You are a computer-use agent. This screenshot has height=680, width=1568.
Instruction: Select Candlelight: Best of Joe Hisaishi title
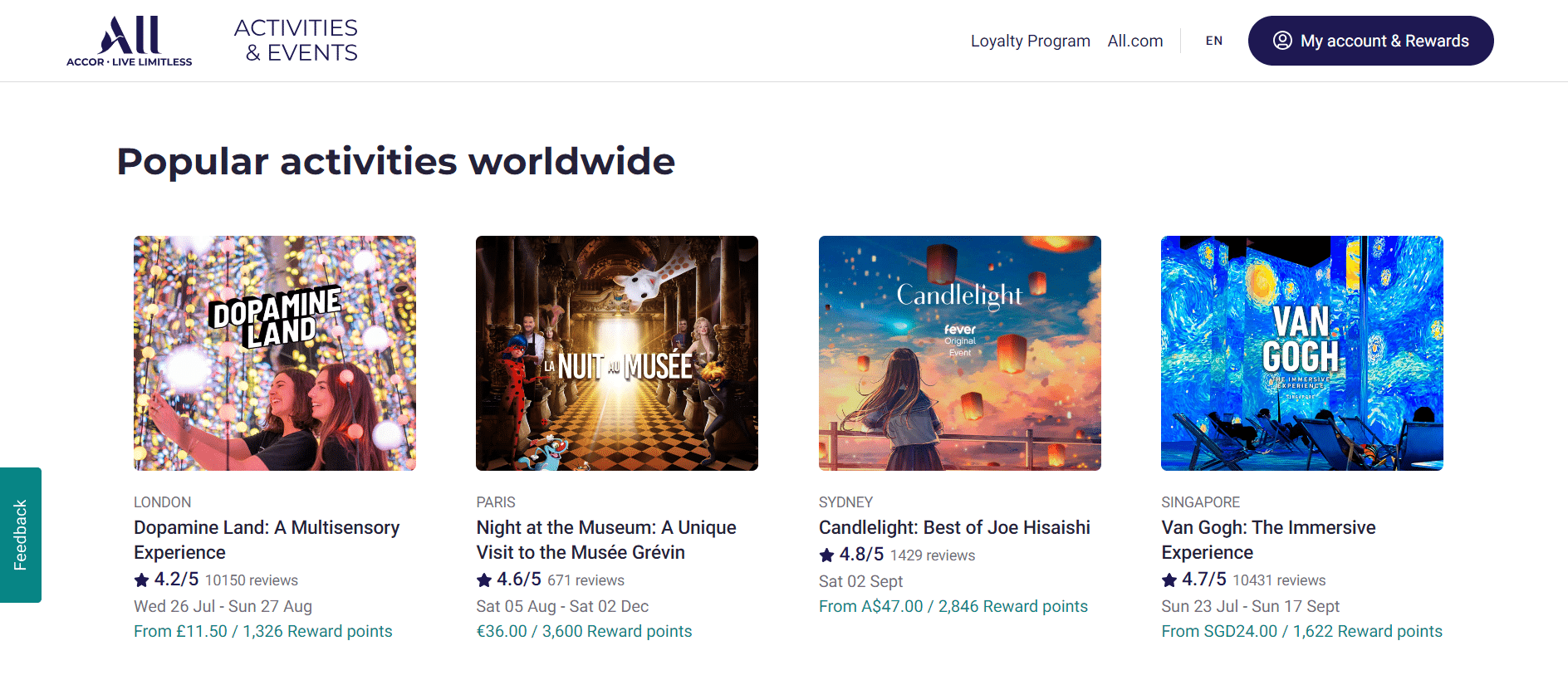[954, 527]
